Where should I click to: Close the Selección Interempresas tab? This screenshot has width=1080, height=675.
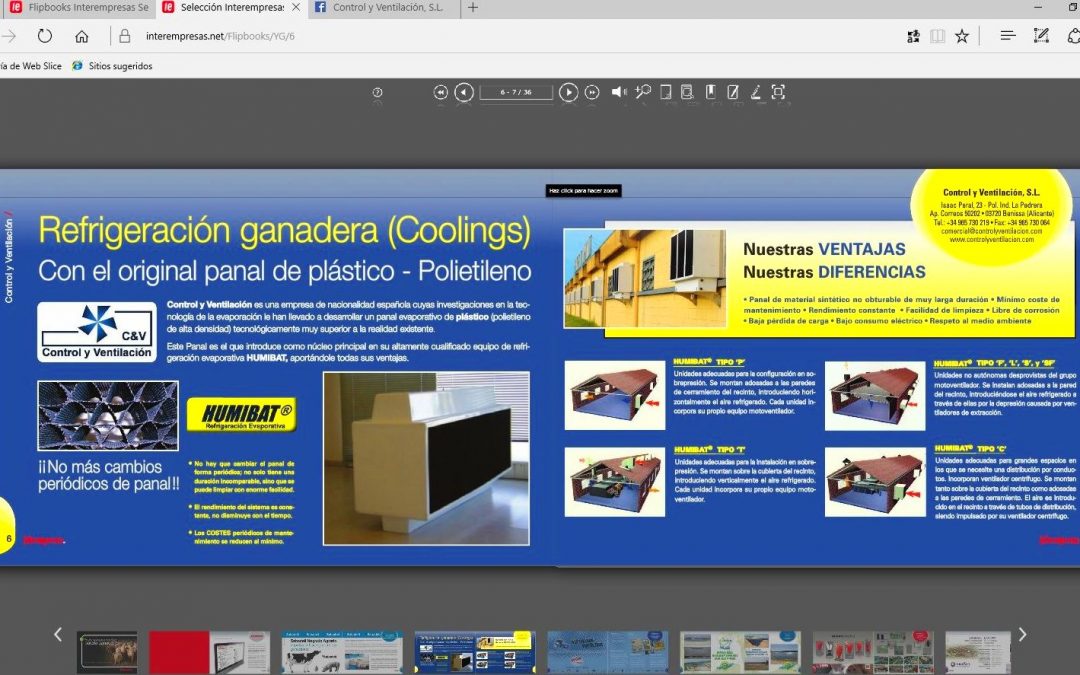click(296, 8)
